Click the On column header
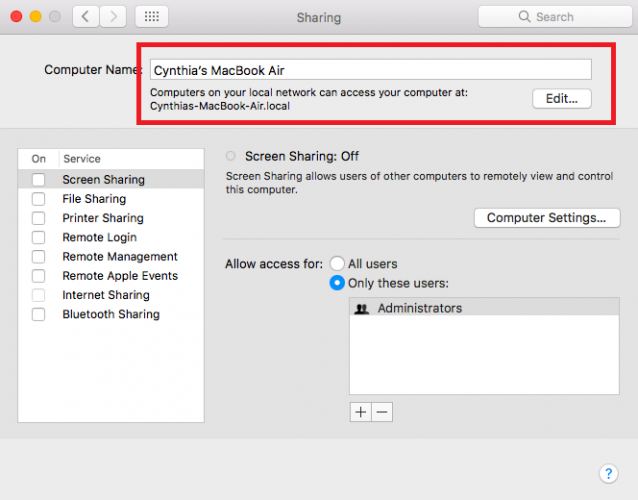The width and height of the screenshot is (638, 500). coord(39,159)
